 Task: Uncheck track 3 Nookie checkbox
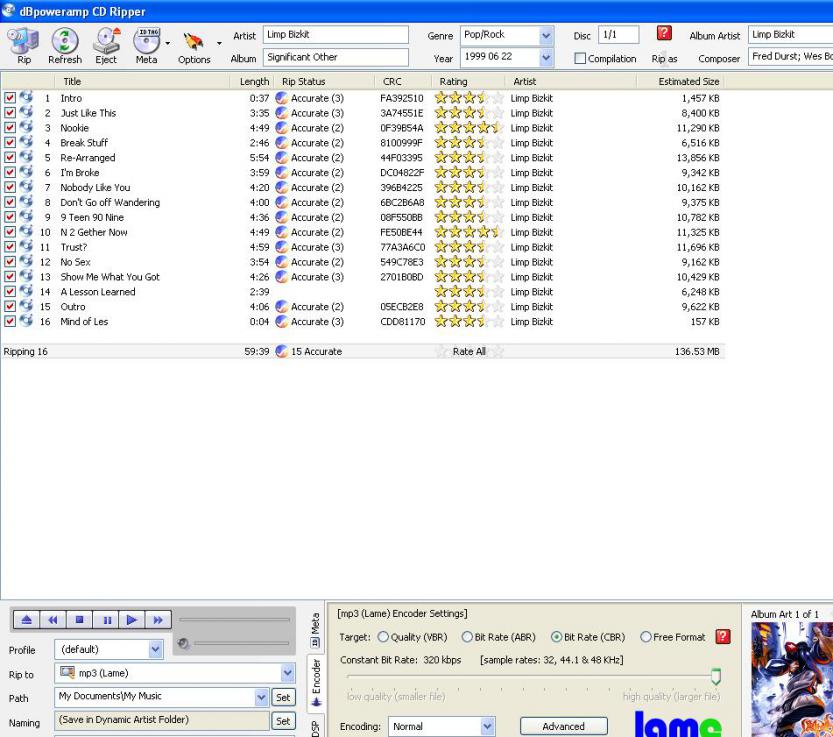pyautogui.click(x=10, y=128)
